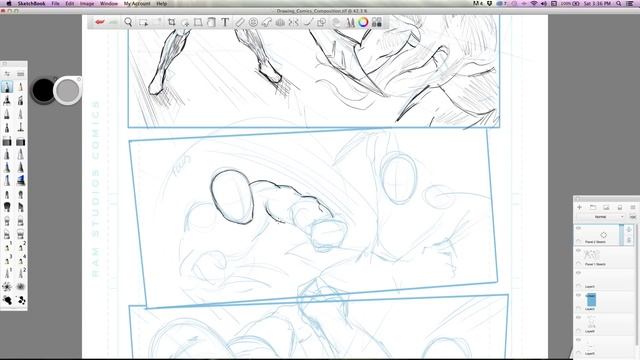
Task: Enable the Ellipse guide tool
Action: (x=253, y=22)
